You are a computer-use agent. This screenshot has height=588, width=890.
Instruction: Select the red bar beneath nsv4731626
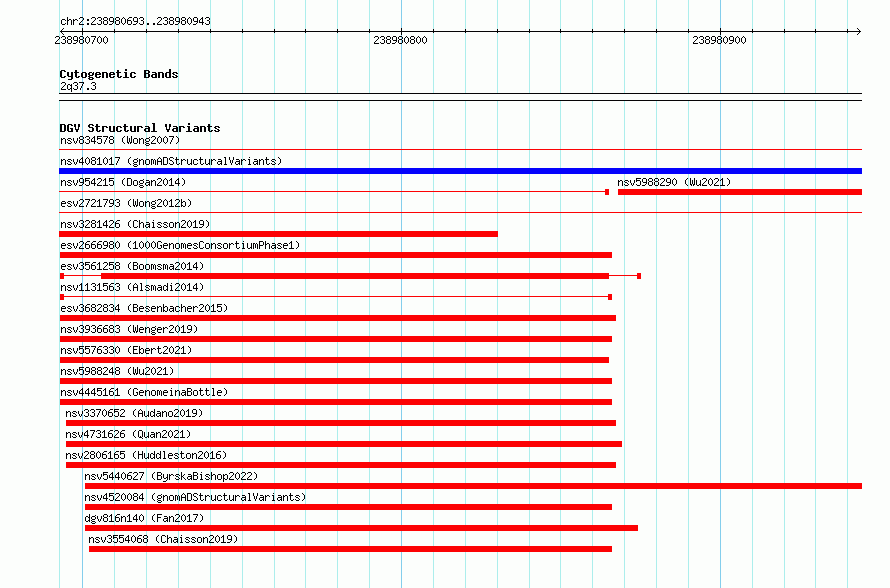tap(343, 444)
